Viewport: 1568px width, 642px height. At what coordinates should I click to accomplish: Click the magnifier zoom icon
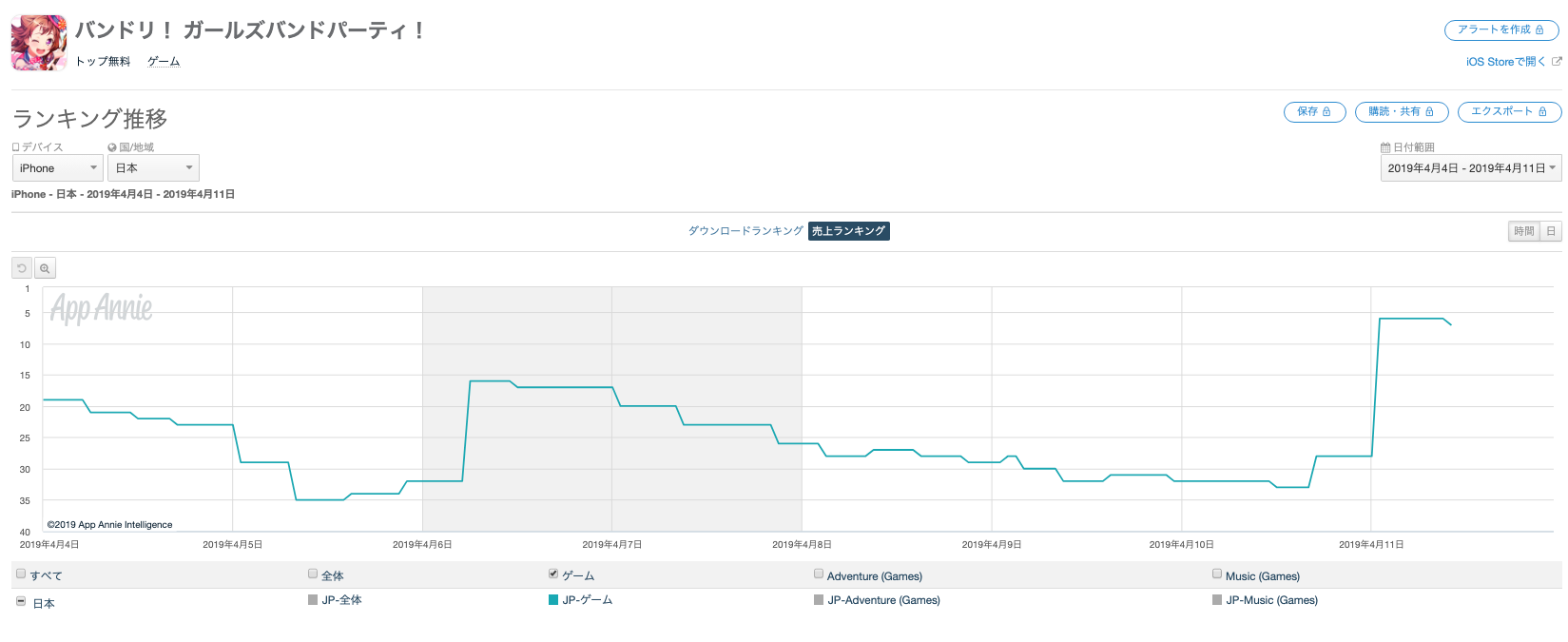(45, 269)
